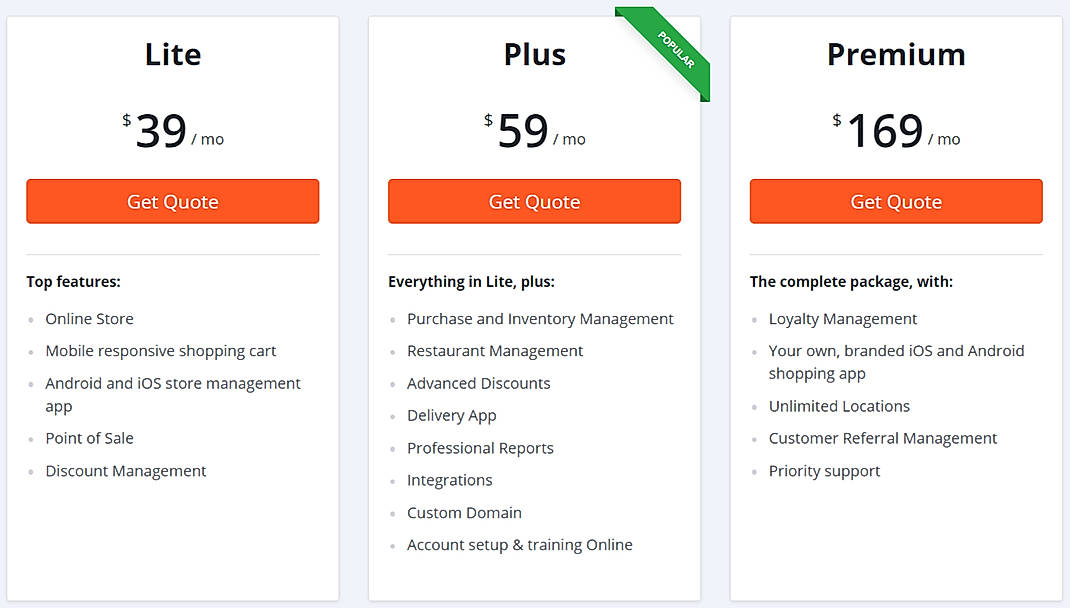1070x608 pixels.
Task: Click the Premium plan title
Action: click(x=895, y=55)
